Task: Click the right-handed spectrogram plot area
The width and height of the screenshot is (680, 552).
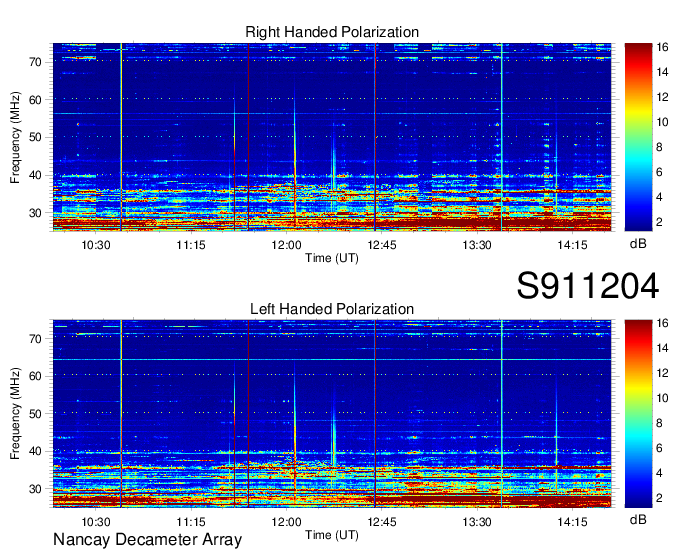Action: coord(332,137)
